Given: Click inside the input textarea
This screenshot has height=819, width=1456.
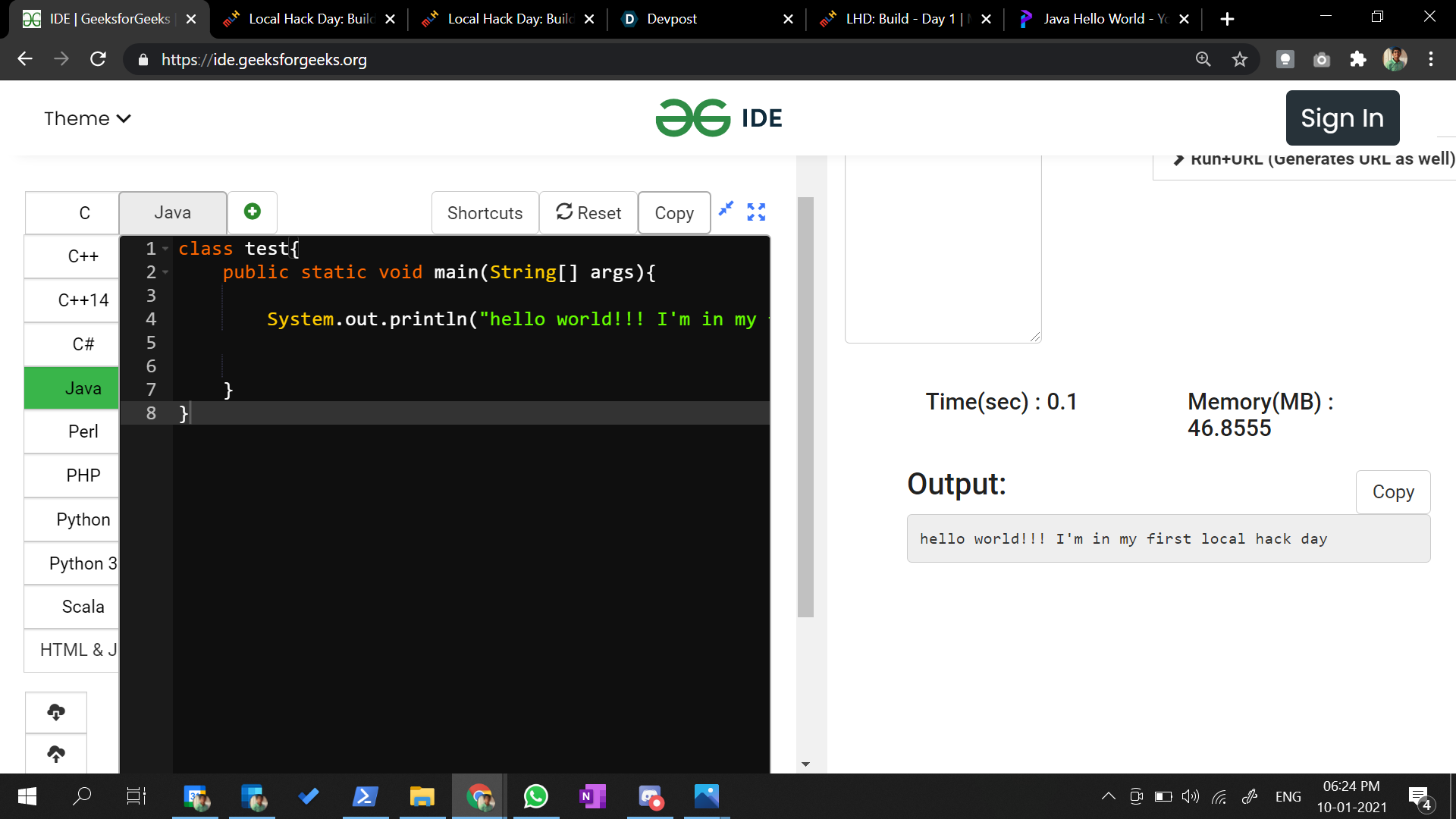Looking at the screenshot, I should pyautogui.click(x=943, y=250).
